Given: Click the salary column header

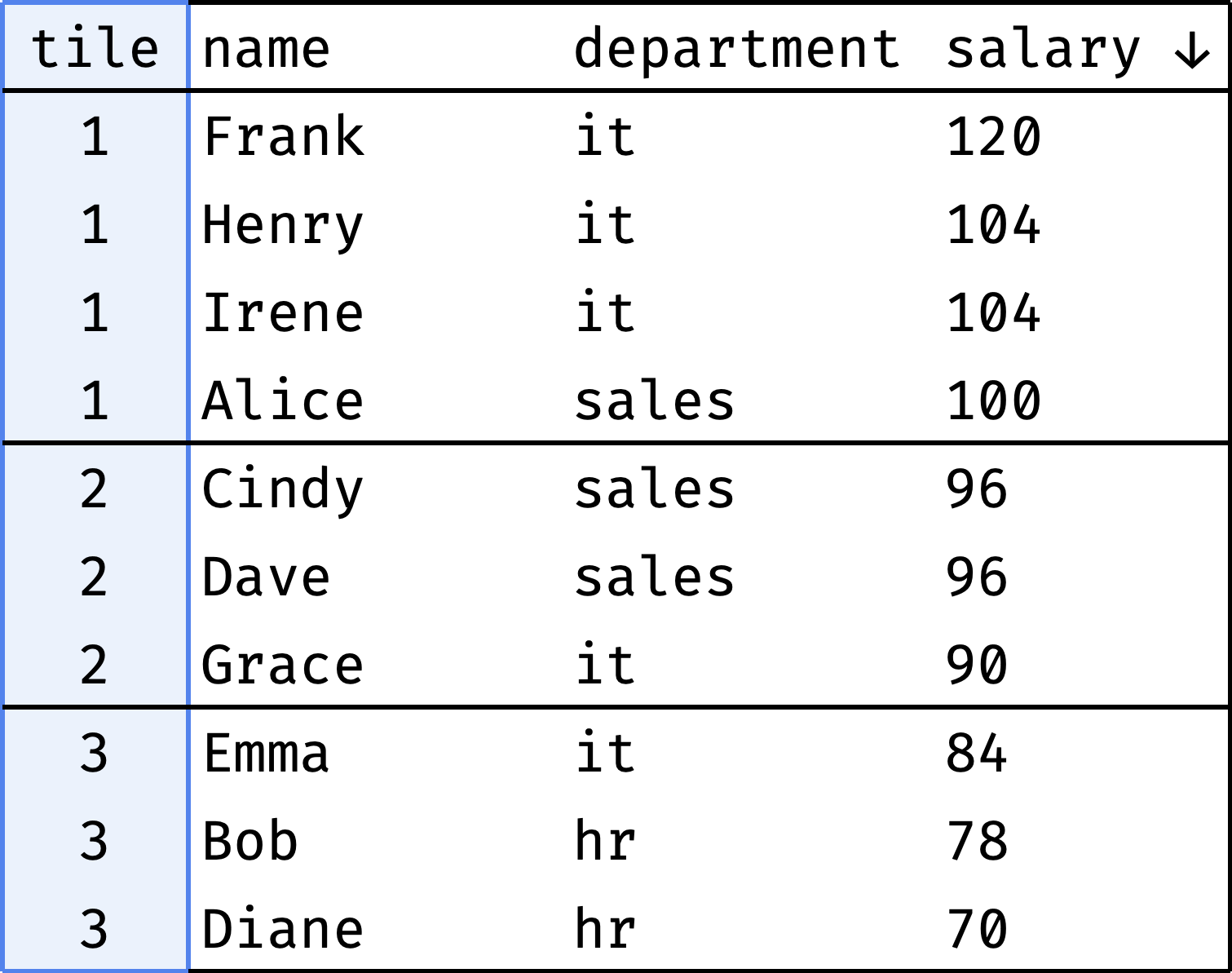Looking at the screenshot, I should (1043, 50).
